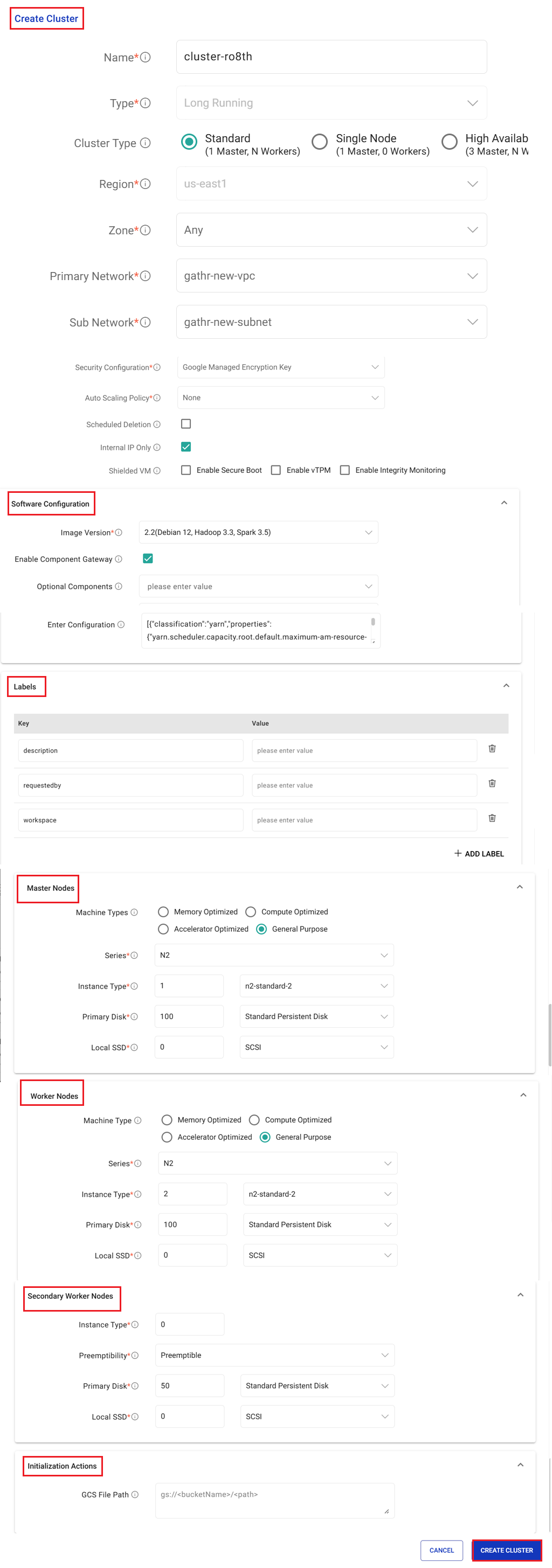The height and width of the screenshot is (1568, 552).
Task: Toggle Enable Component Gateway checkbox
Action: point(148,558)
